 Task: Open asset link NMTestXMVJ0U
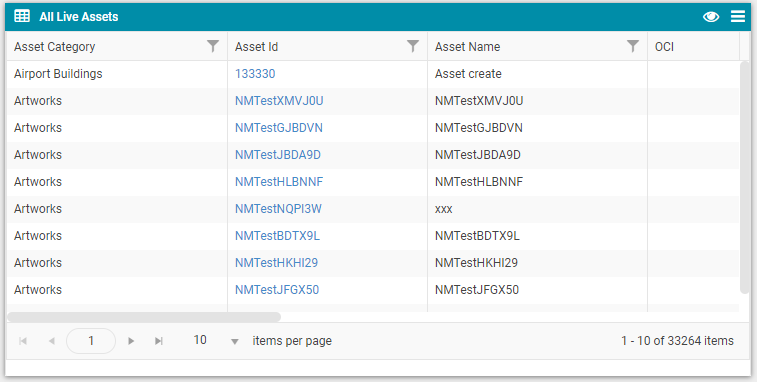[x=279, y=101]
